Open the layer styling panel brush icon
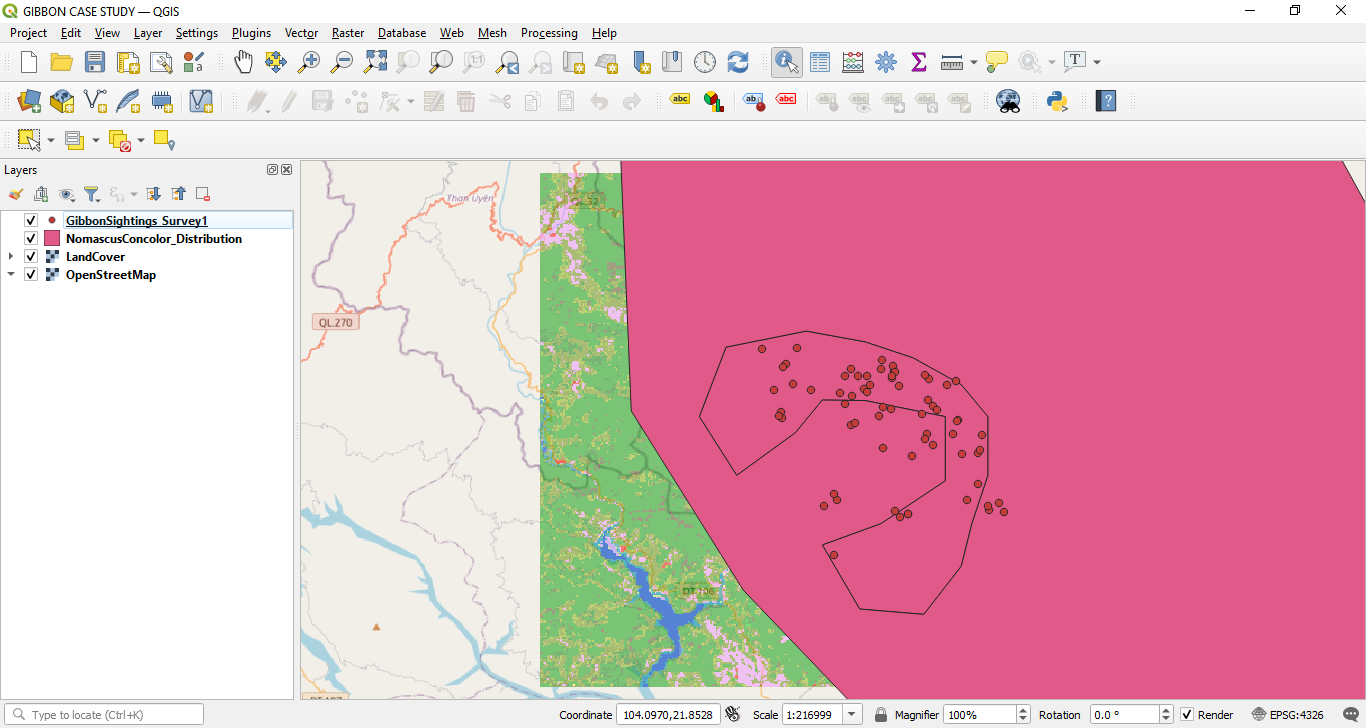Viewport: 1366px width, 728px height. coord(16,194)
